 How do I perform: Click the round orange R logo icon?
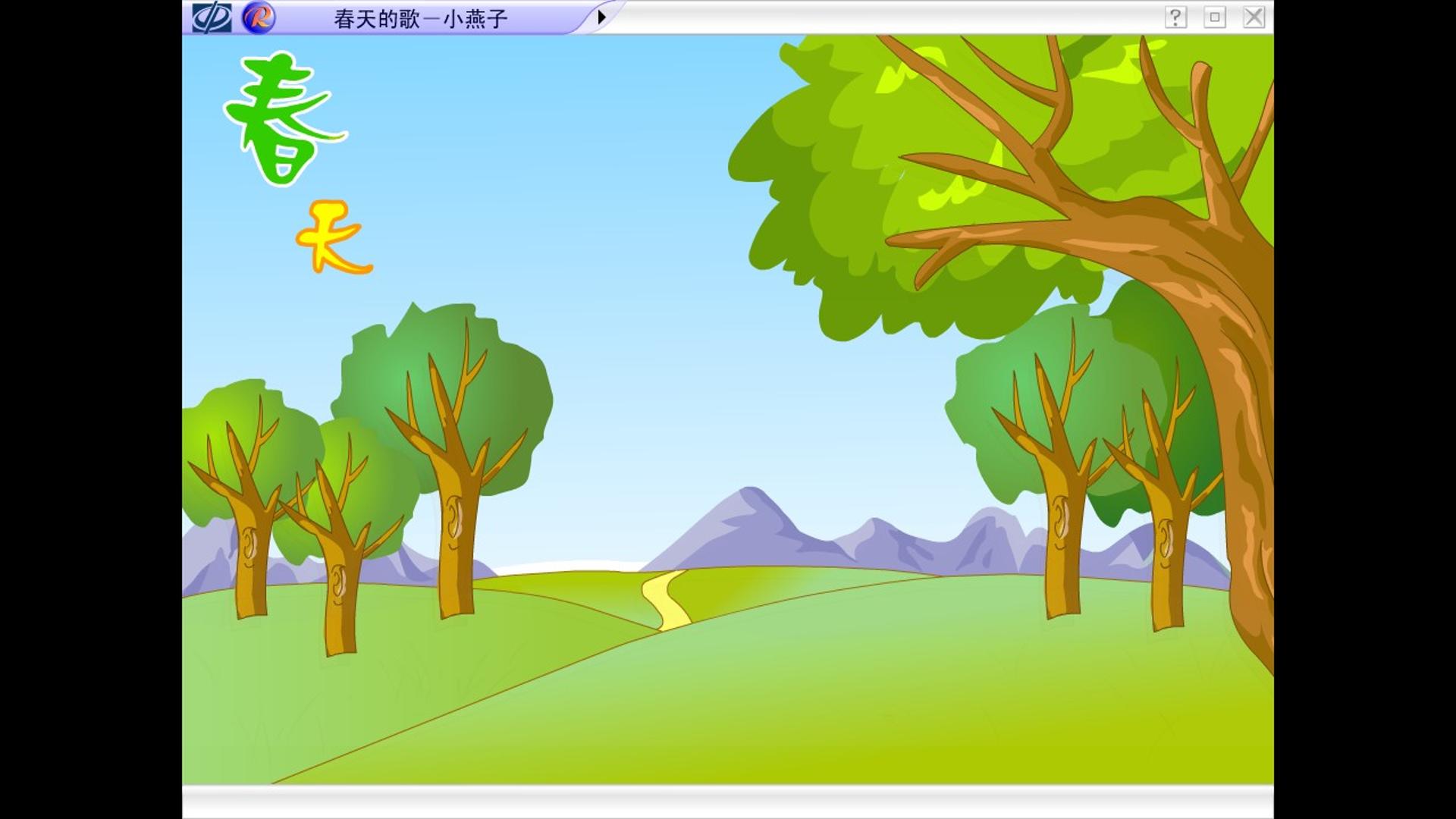[x=259, y=17]
